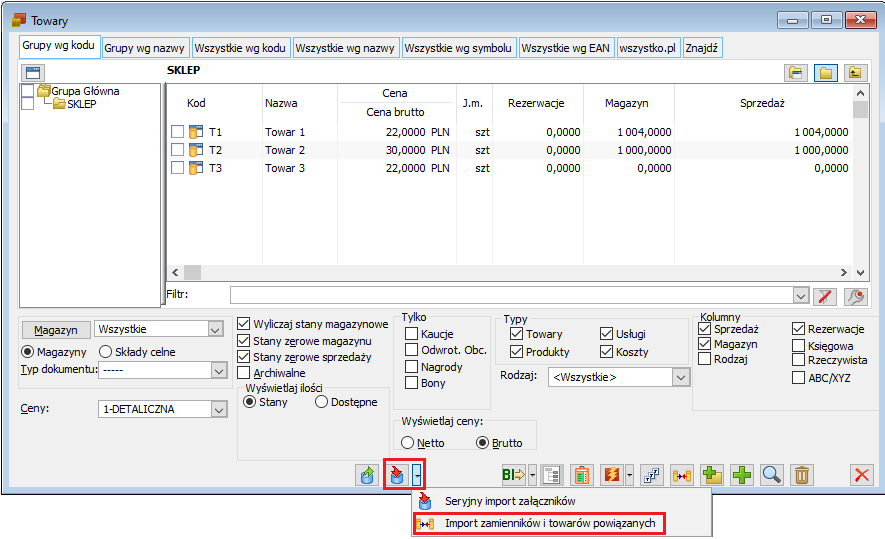
Task: Enable 'Archiwalne' checkbox
Action: click(x=244, y=373)
